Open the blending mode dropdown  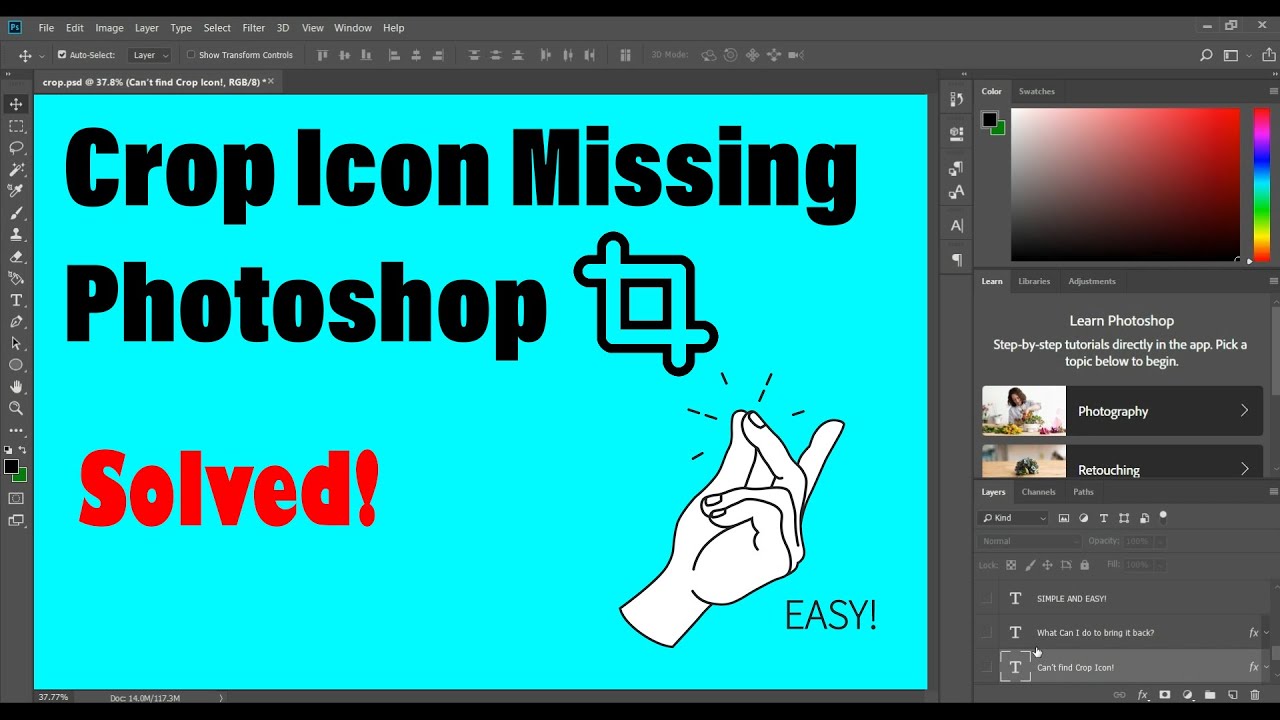[1028, 540]
